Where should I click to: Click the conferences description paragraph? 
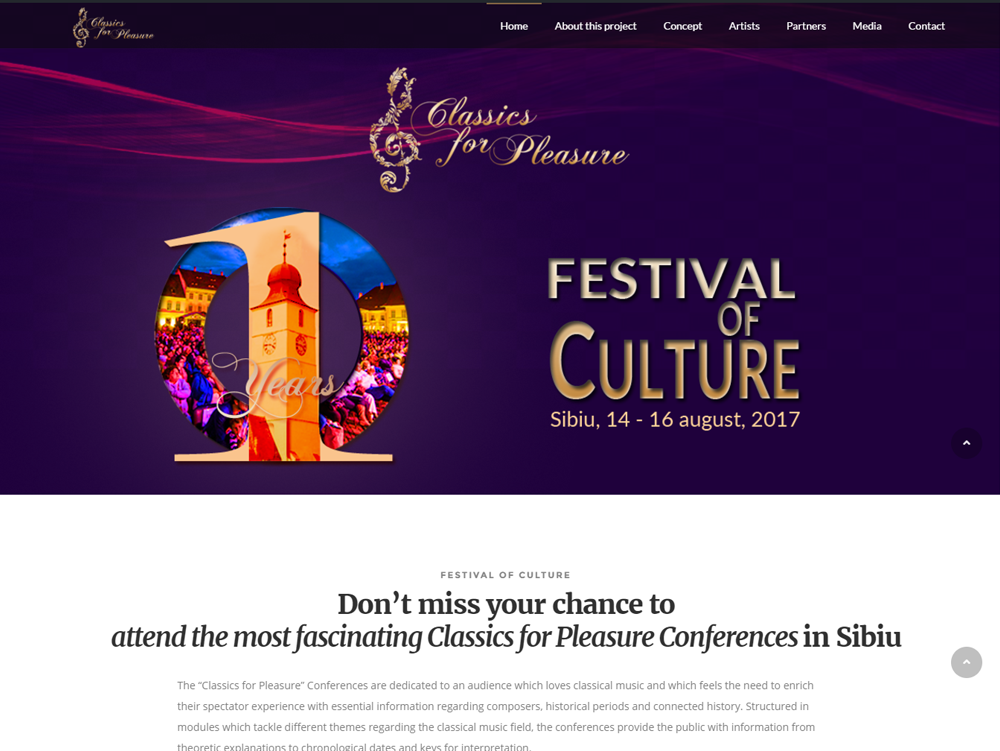coord(496,716)
